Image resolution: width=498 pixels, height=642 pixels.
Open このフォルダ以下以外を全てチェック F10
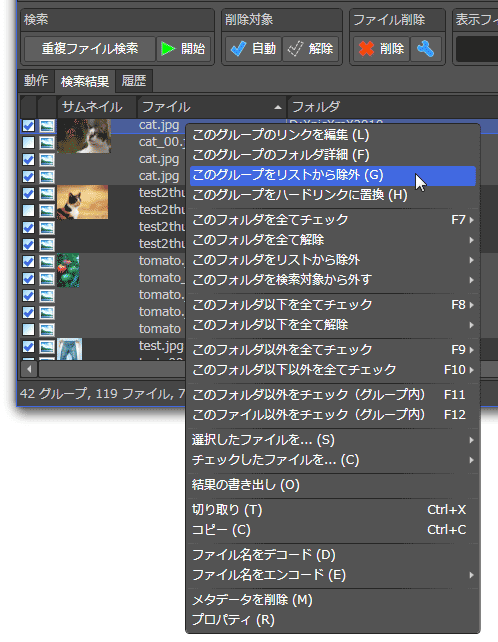point(333,370)
